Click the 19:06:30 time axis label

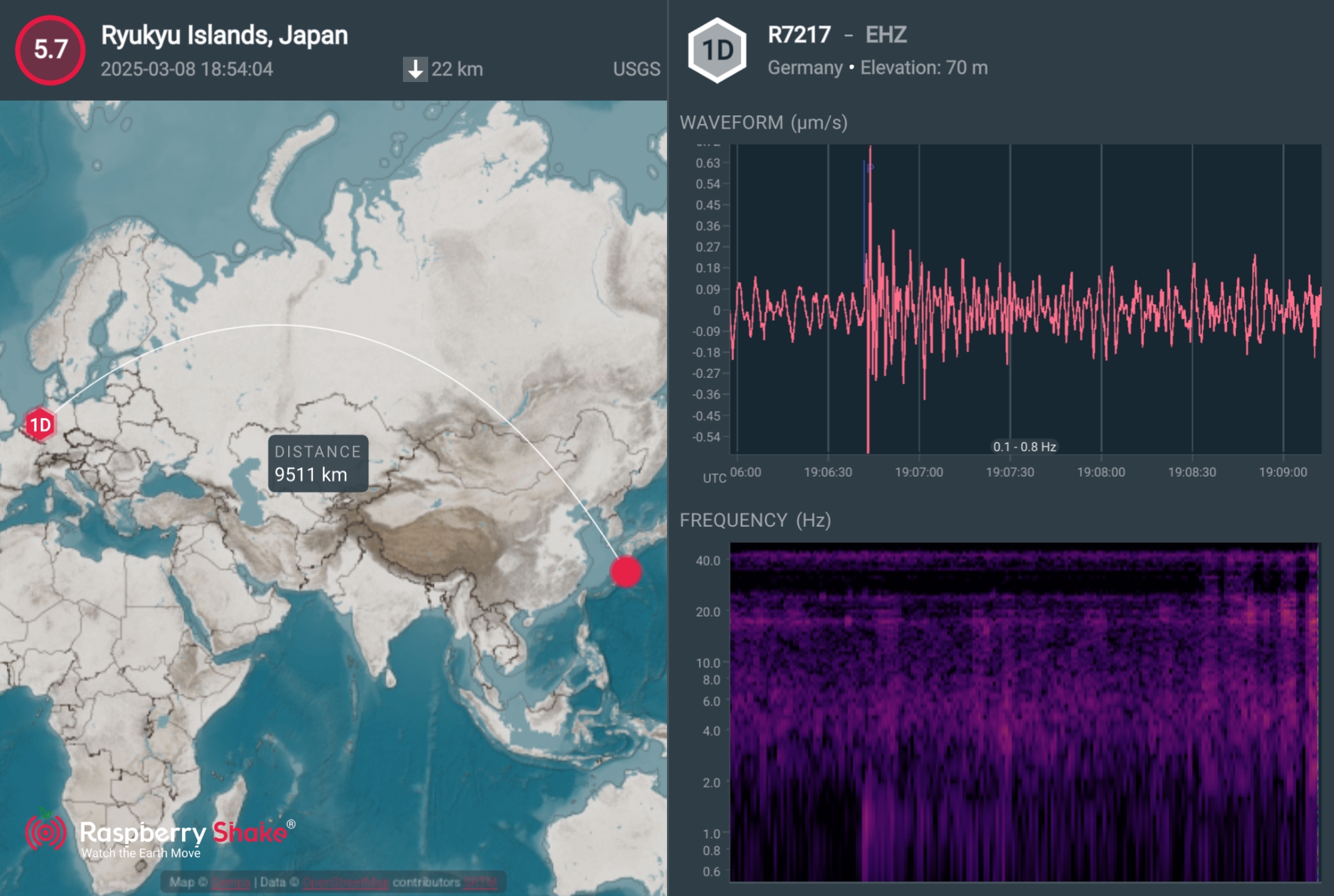828,472
